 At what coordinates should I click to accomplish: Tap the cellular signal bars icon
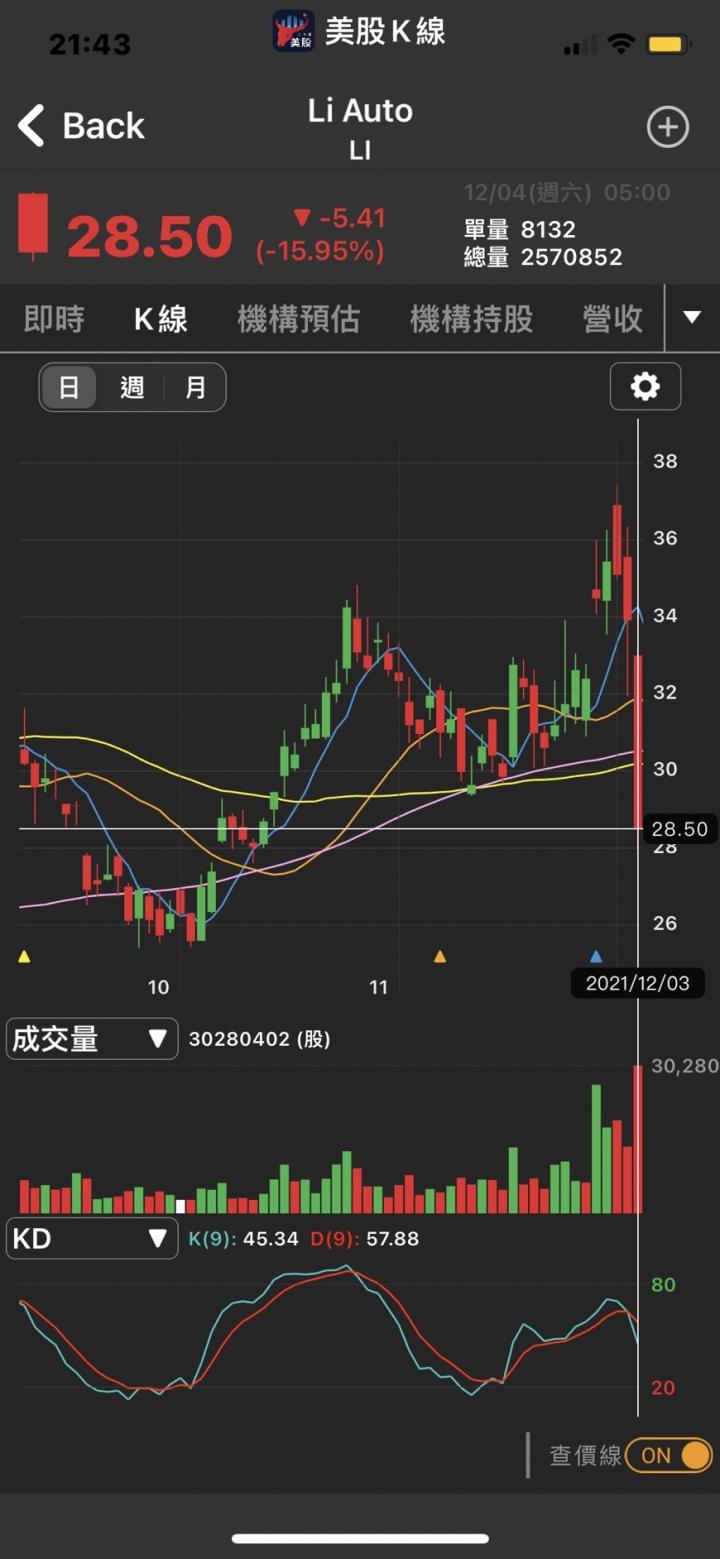point(580,46)
